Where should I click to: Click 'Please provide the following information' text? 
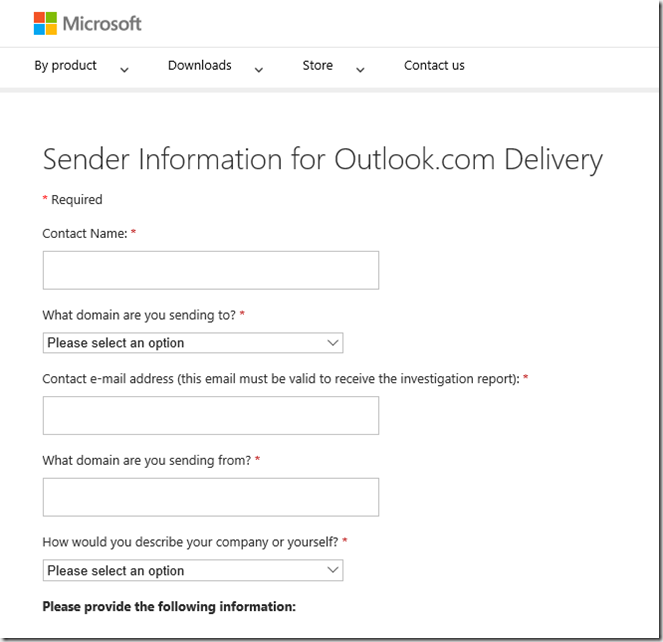pos(169,607)
